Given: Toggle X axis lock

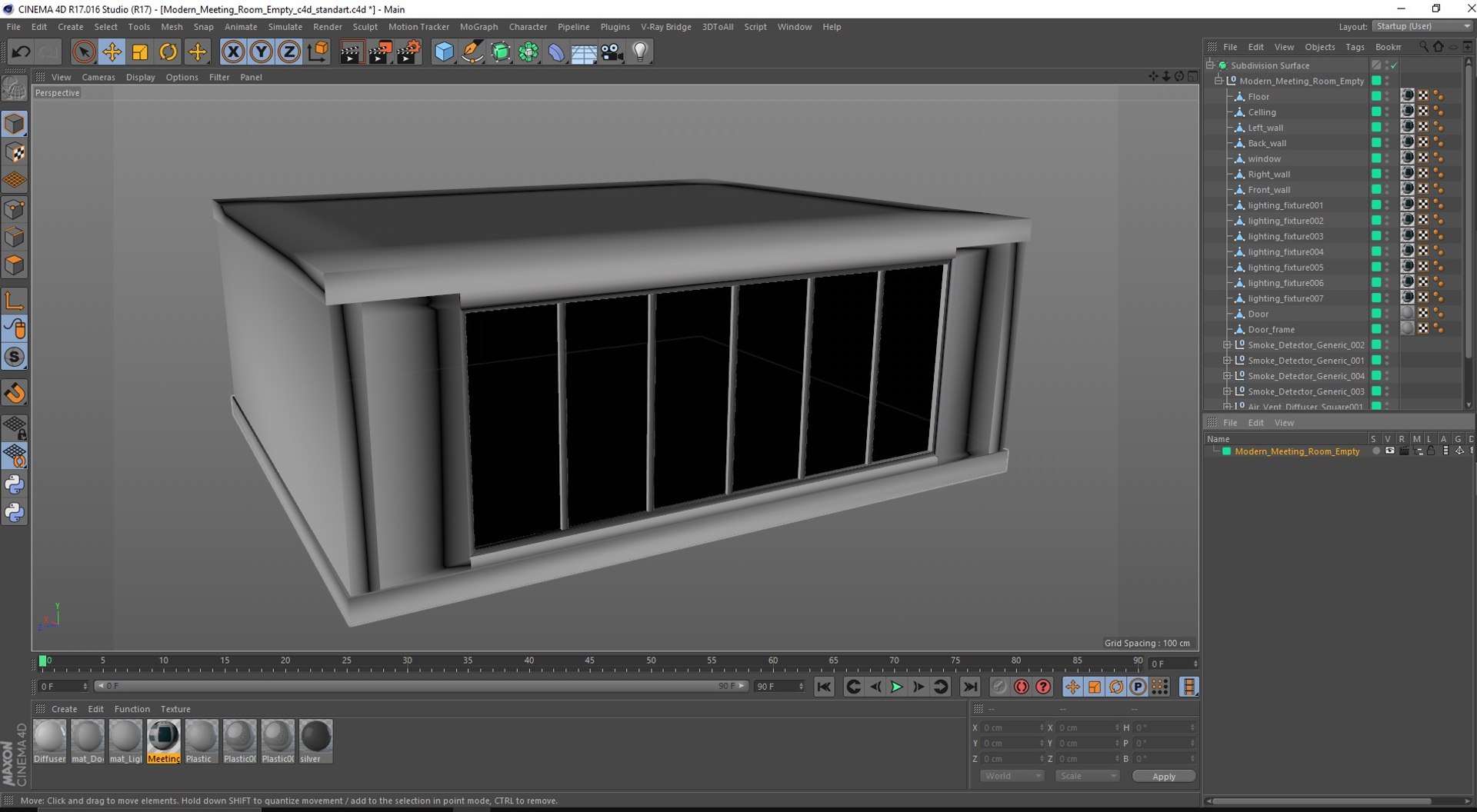Looking at the screenshot, I should click(x=233, y=52).
